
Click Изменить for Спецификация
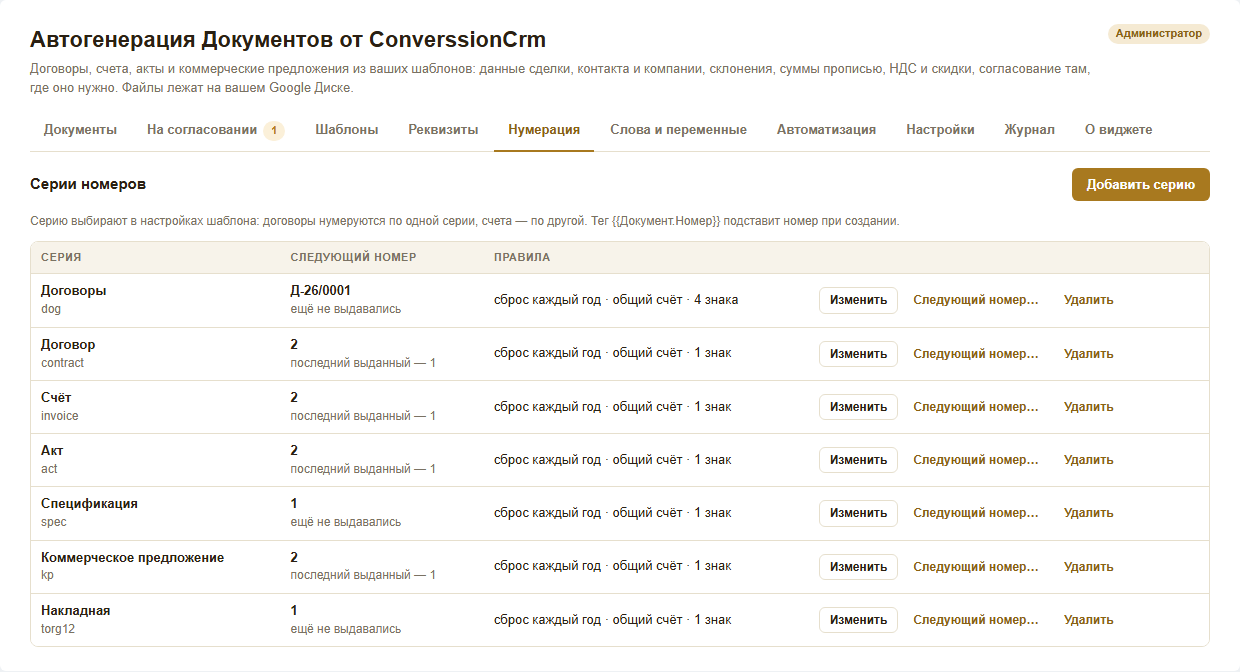858,513
